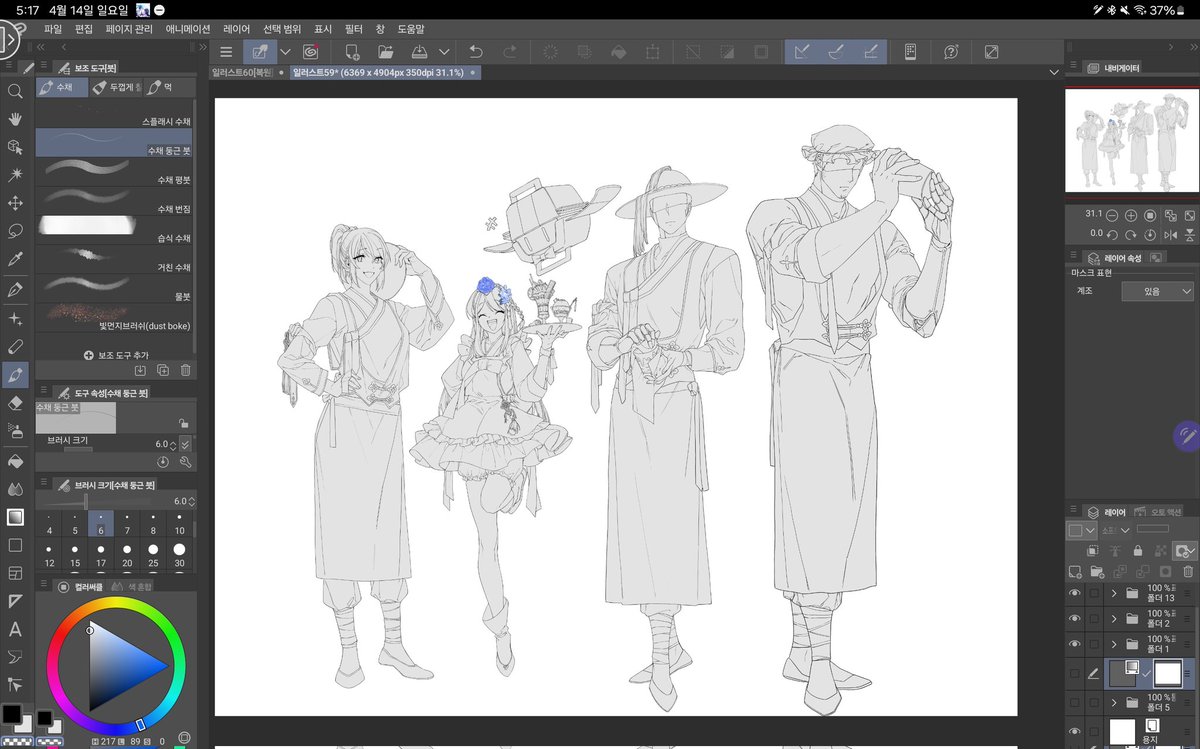Flip canvas horizontally in Navigator
Image resolution: width=1200 pixels, height=749 pixels.
click(1170, 234)
